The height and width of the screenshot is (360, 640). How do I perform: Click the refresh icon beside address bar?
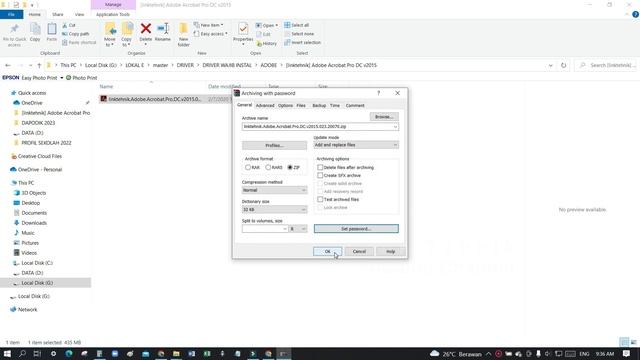564,65
